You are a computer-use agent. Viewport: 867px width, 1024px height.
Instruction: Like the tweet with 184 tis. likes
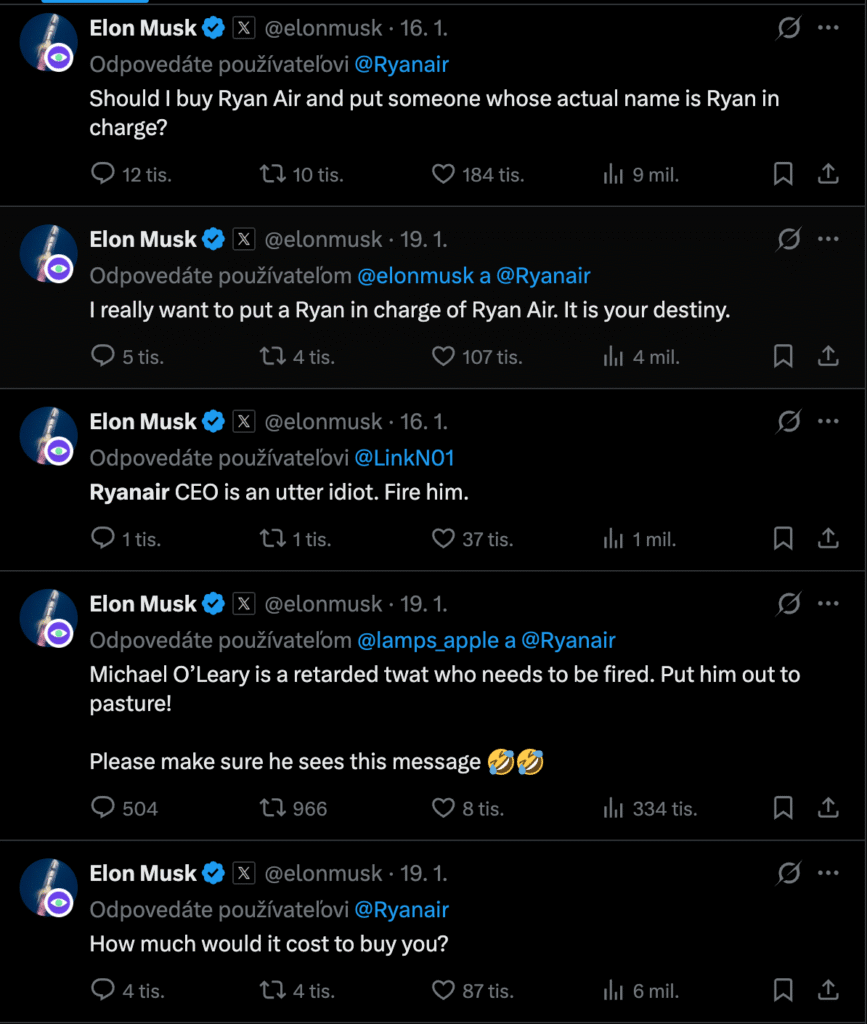click(443, 174)
